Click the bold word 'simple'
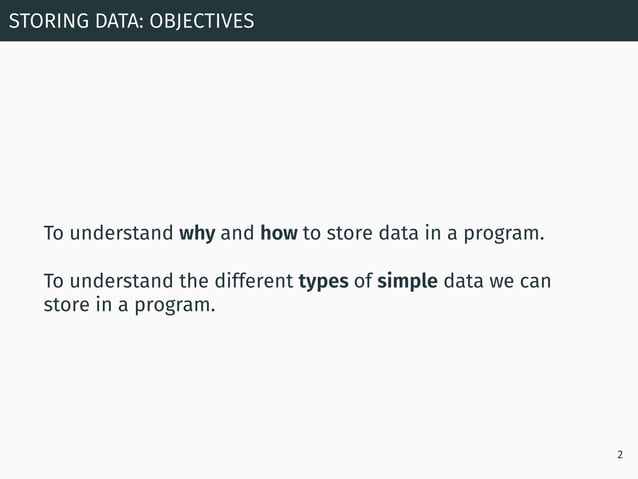Image resolution: width=638 pixels, height=479 pixels. click(x=407, y=282)
